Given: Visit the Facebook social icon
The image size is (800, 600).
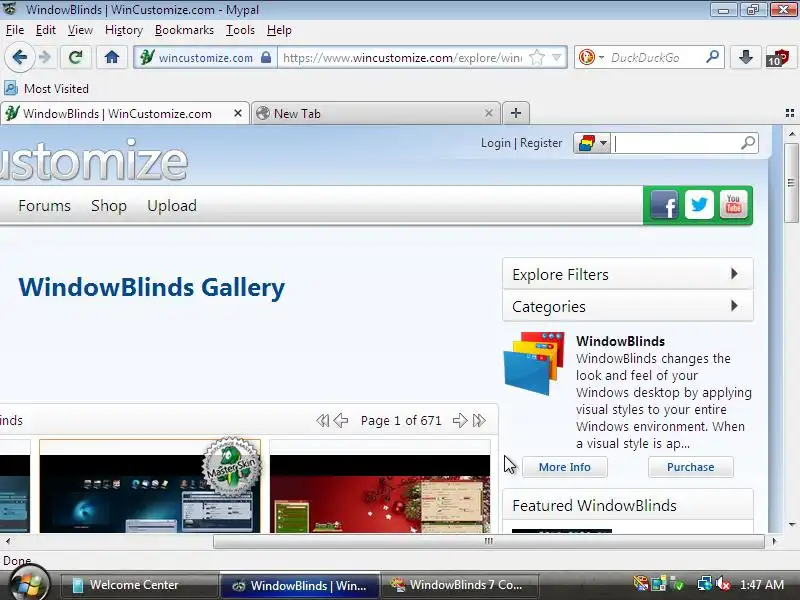Looking at the screenshot, I should pyautogui.click(x=664, y=205).
